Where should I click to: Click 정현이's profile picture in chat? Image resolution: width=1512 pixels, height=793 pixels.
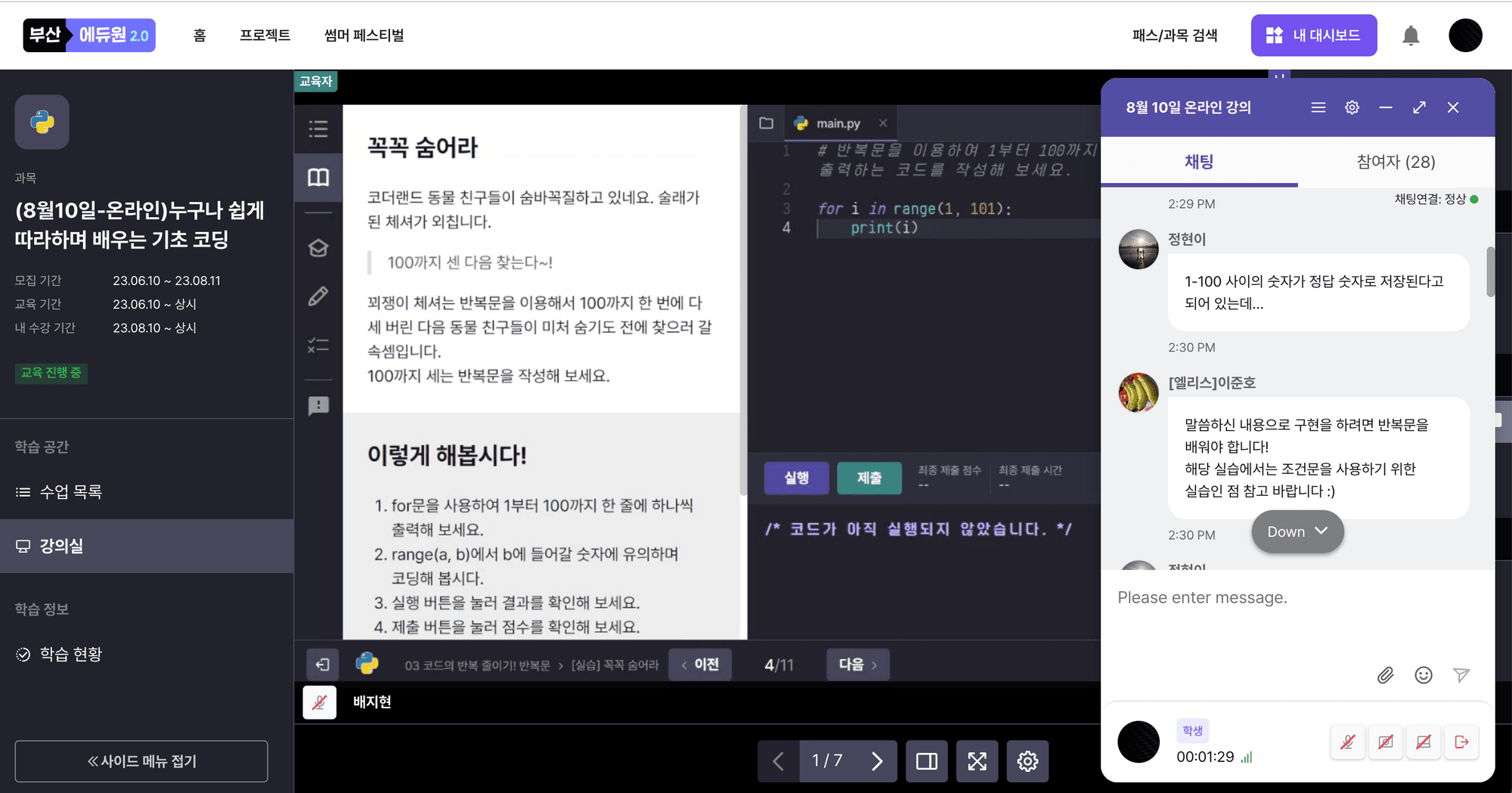(1139, 249)
